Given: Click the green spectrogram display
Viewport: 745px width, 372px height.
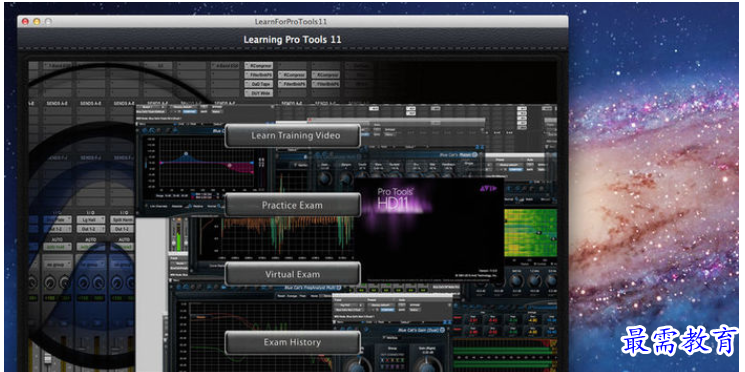Looking at the screenshot, I should [530, 232].
